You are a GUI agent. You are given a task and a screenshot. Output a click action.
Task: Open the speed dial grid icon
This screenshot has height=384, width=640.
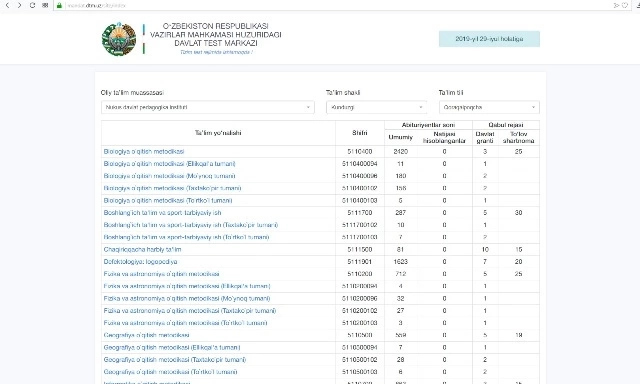coord(45,5)
